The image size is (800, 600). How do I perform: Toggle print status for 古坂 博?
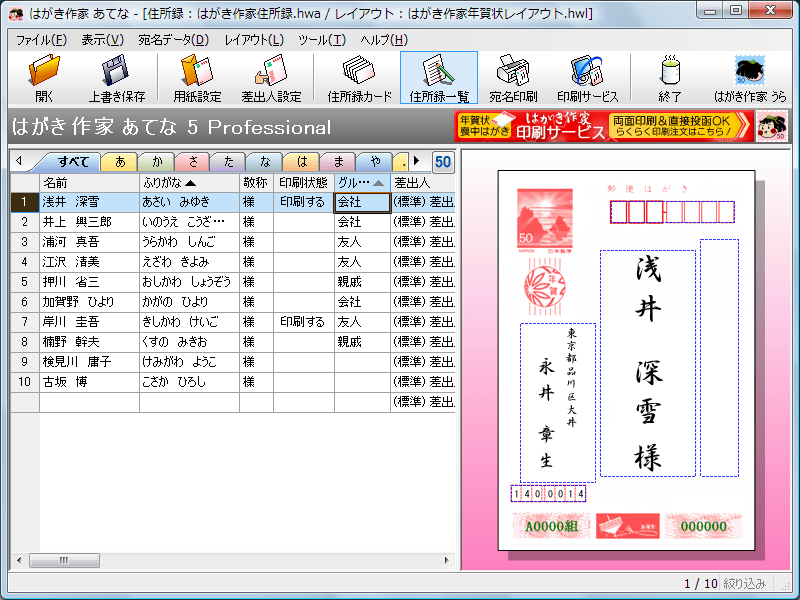pos(304,382)
